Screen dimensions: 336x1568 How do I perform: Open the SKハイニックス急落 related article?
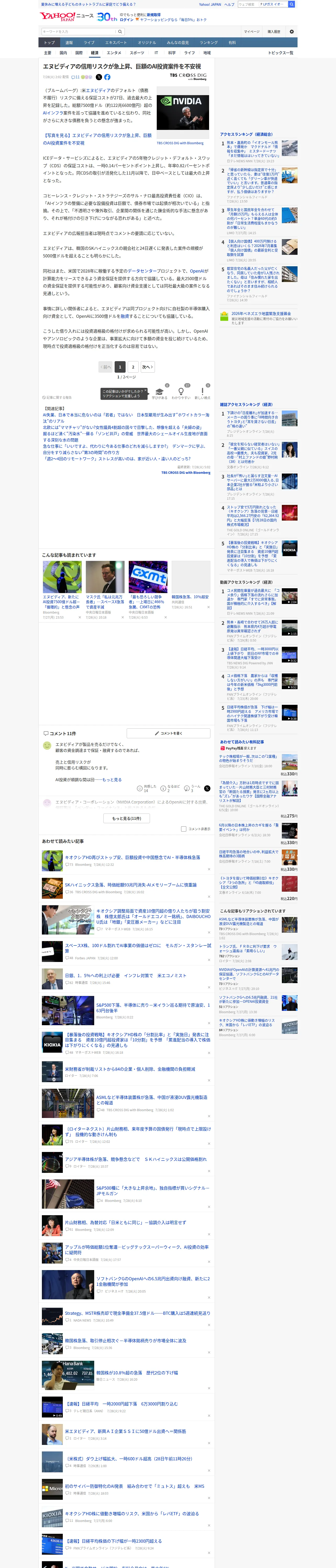pyautogui.click(x=131, y=885)
